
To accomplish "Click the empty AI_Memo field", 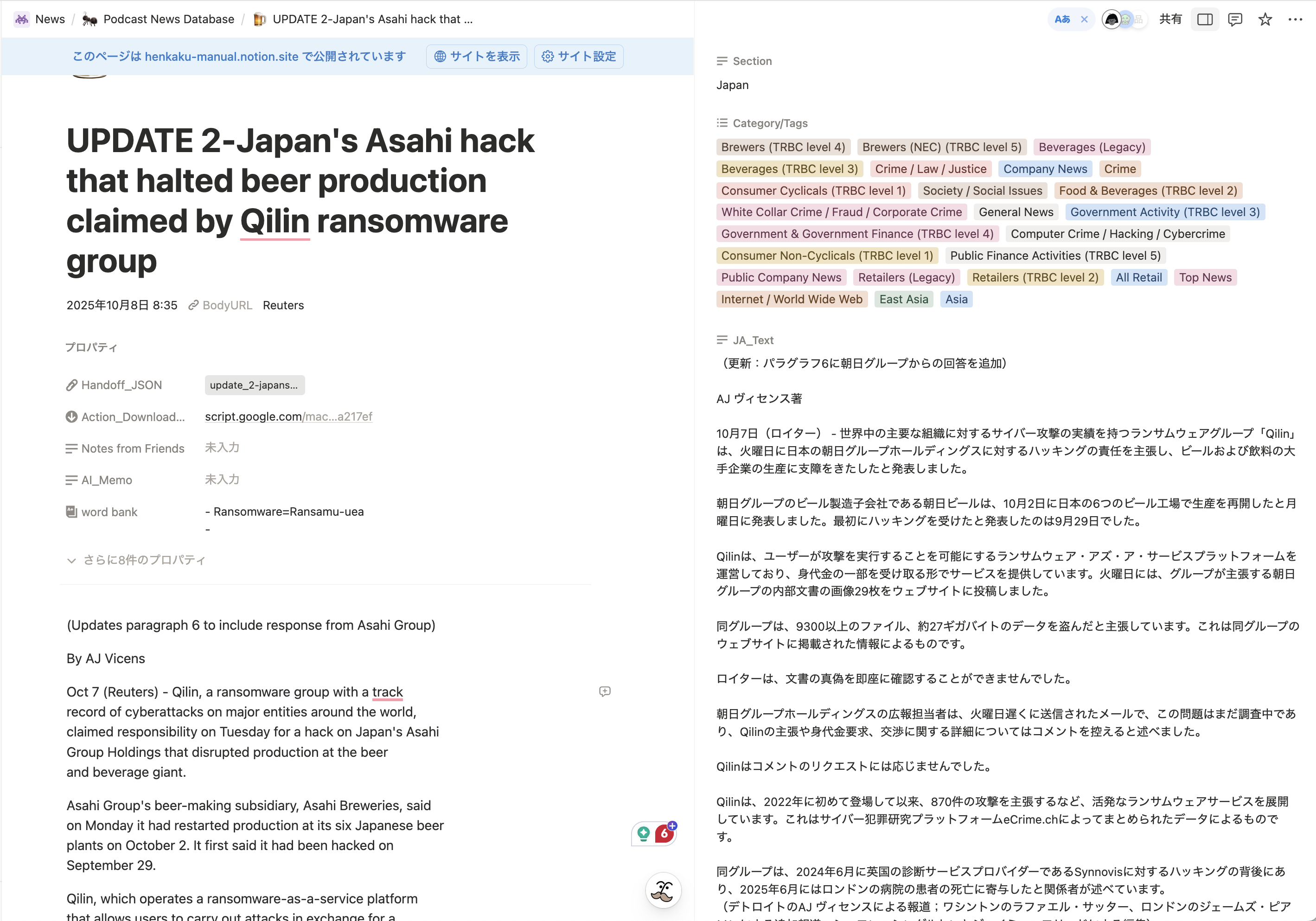I will (x=223, y=480).
